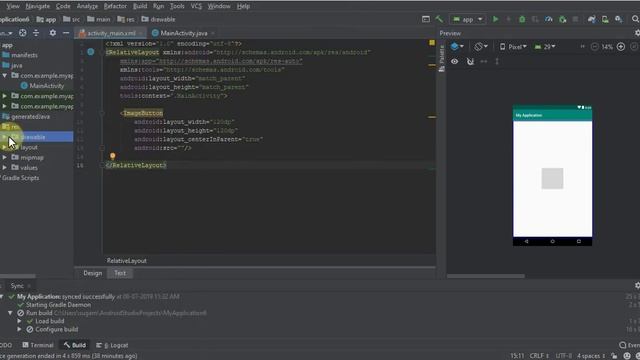Image resolution: width=640 pixels, height=360 pixels.
Task: Open the Help menu
Action: 243,6
